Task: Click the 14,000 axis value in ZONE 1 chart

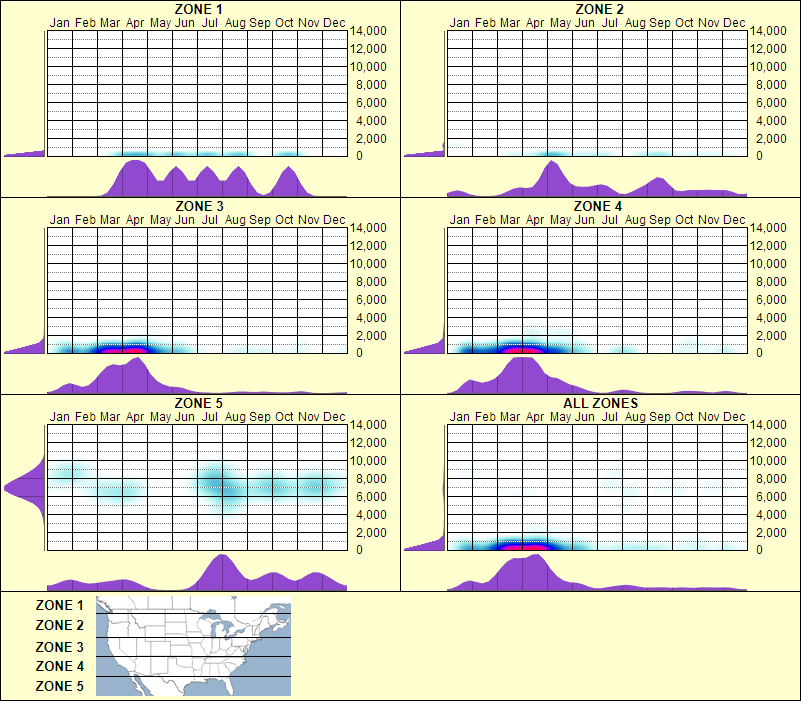Action: click(x=368, y=31)
